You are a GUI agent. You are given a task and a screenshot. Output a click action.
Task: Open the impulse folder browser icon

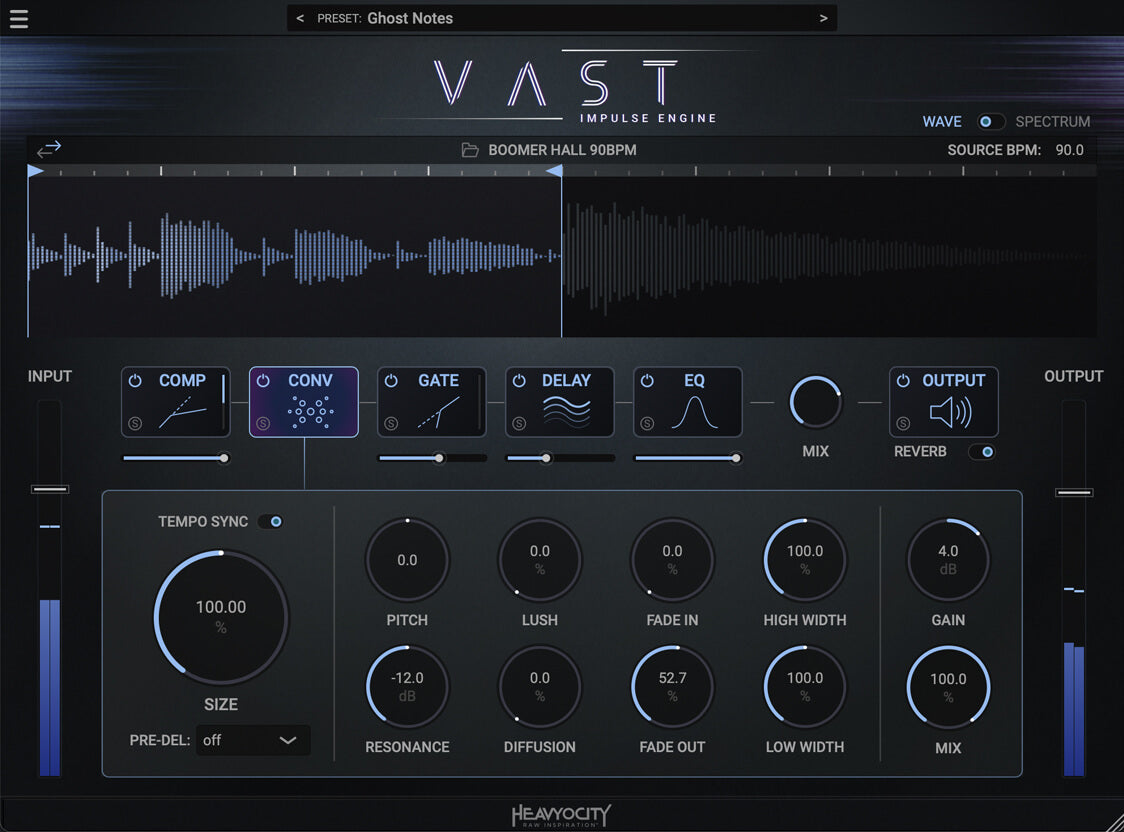[x=470, y=150]
